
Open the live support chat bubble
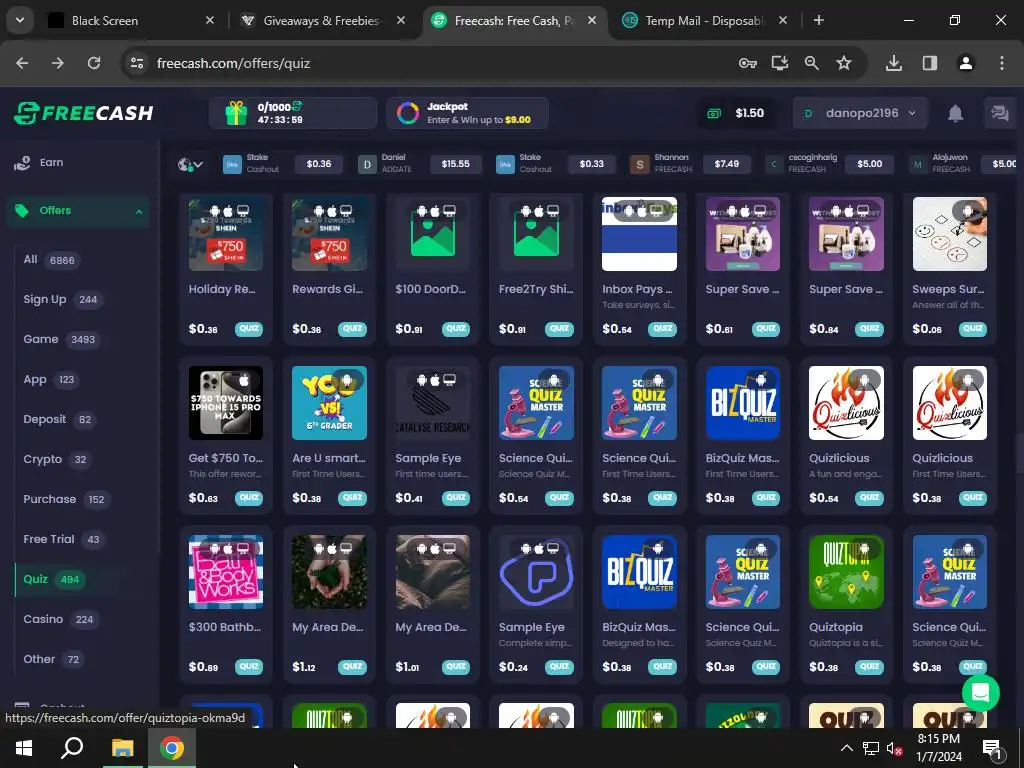point(980,693)
